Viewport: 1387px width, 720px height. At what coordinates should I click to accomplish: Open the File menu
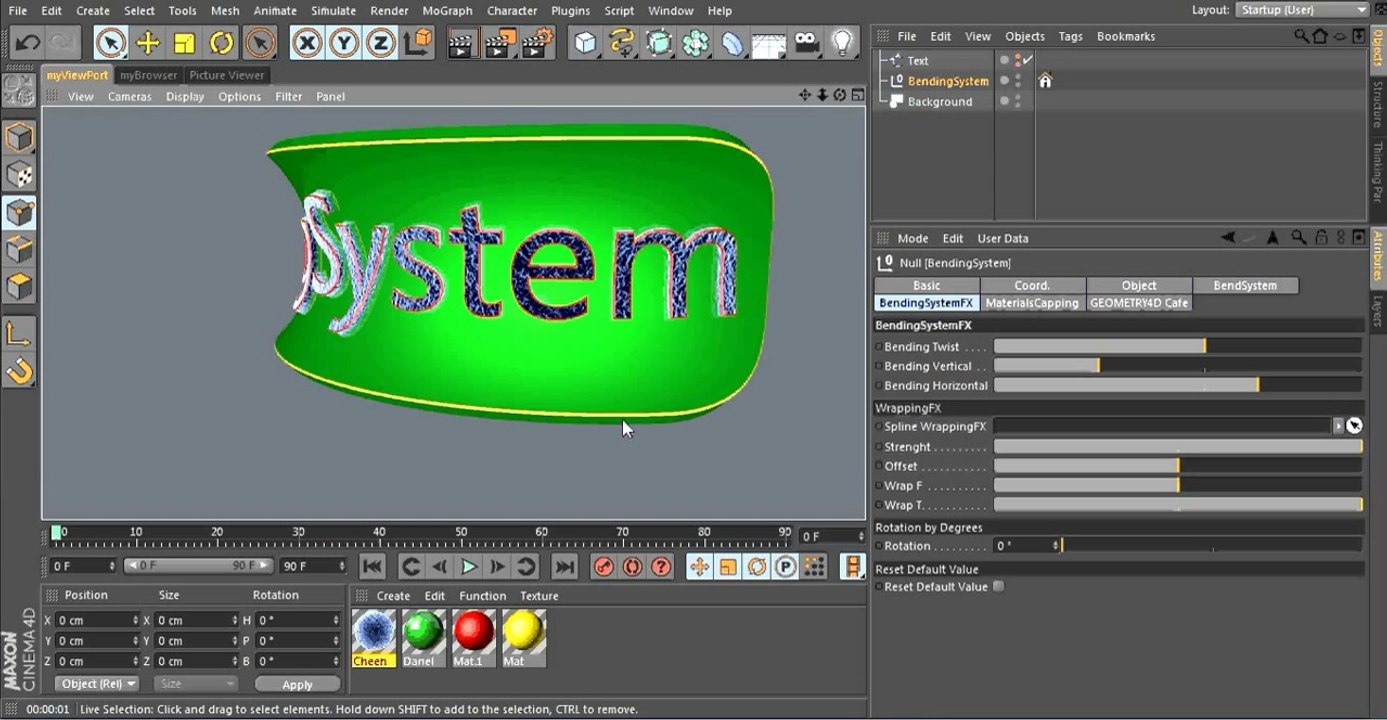coord(18,11)
